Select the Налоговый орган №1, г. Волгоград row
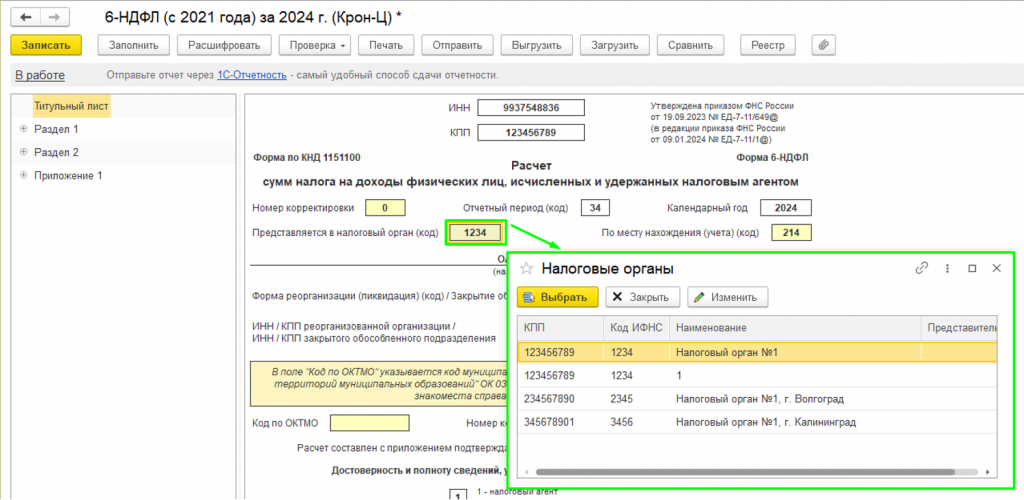This screenshot has height=500, width=1024. tap(758, 399)
